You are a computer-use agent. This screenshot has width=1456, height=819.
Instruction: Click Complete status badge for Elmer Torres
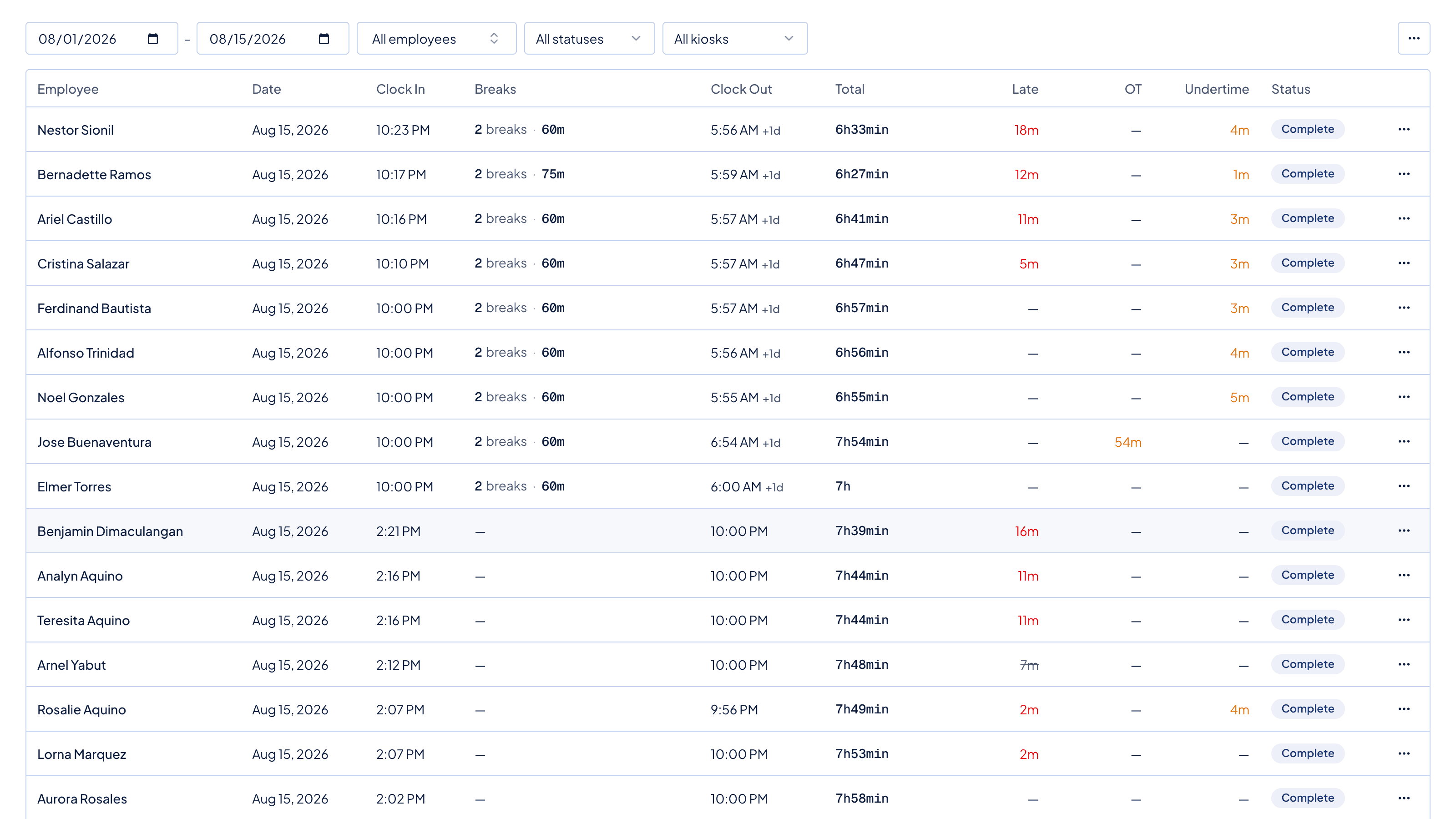(1307, 486)
